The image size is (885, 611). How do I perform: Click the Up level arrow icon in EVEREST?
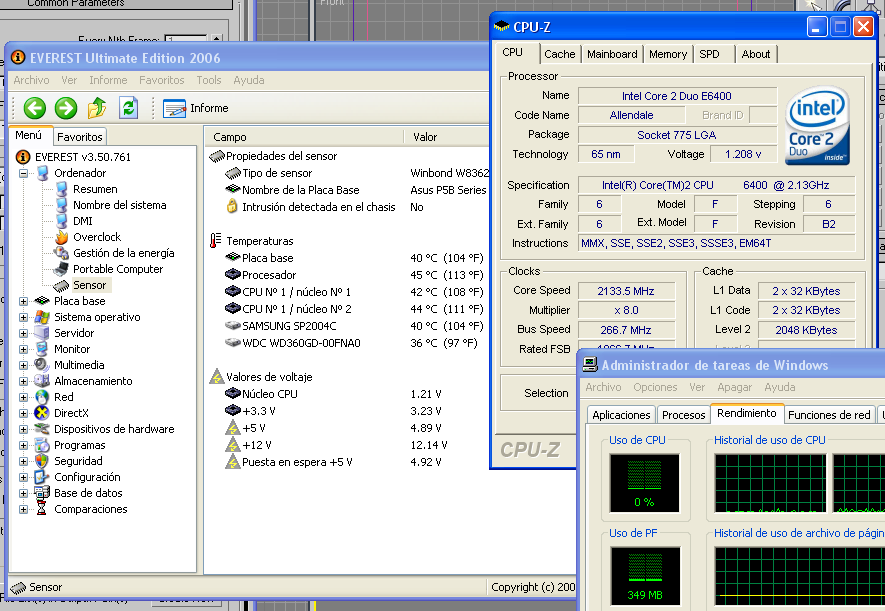(97, 108)
